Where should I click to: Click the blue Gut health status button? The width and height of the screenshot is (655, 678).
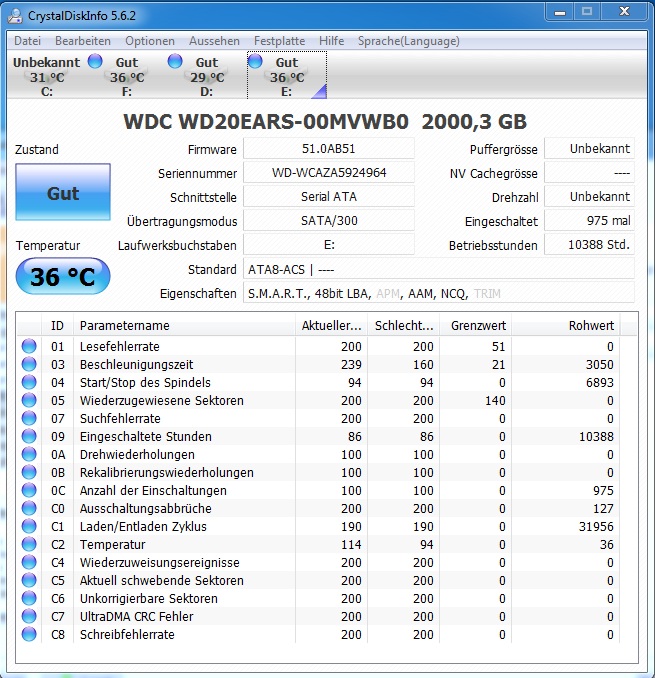click(x=63, y=192)
